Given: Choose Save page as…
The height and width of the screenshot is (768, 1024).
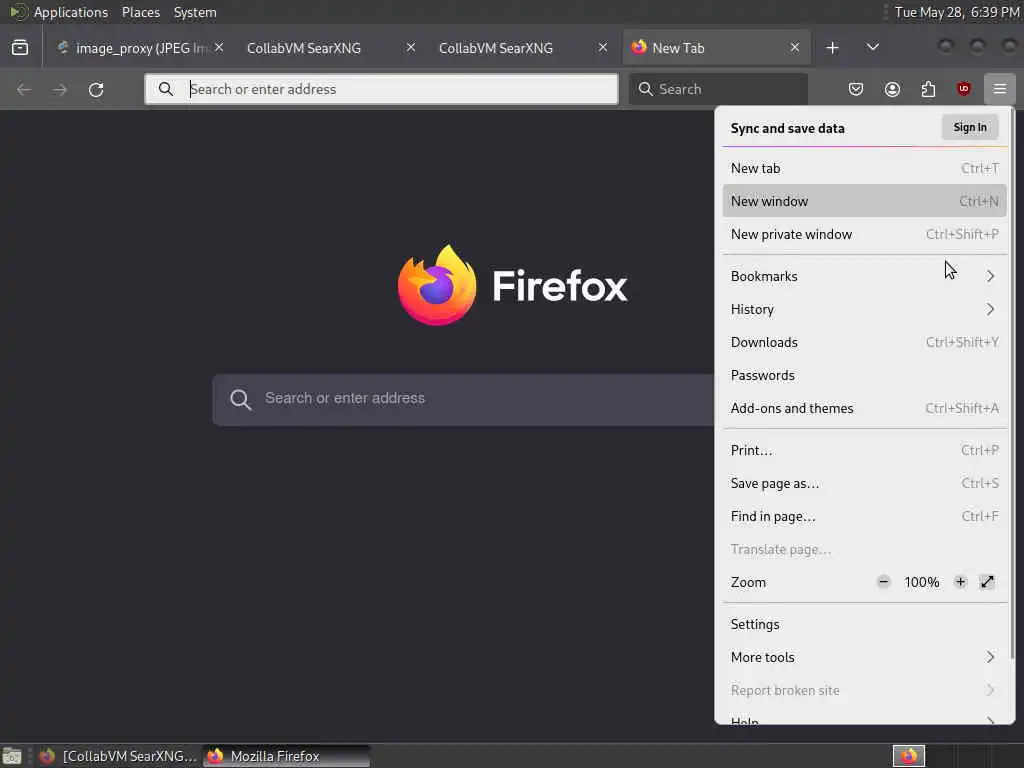Looking at the screenshot, I should point(865,483).
